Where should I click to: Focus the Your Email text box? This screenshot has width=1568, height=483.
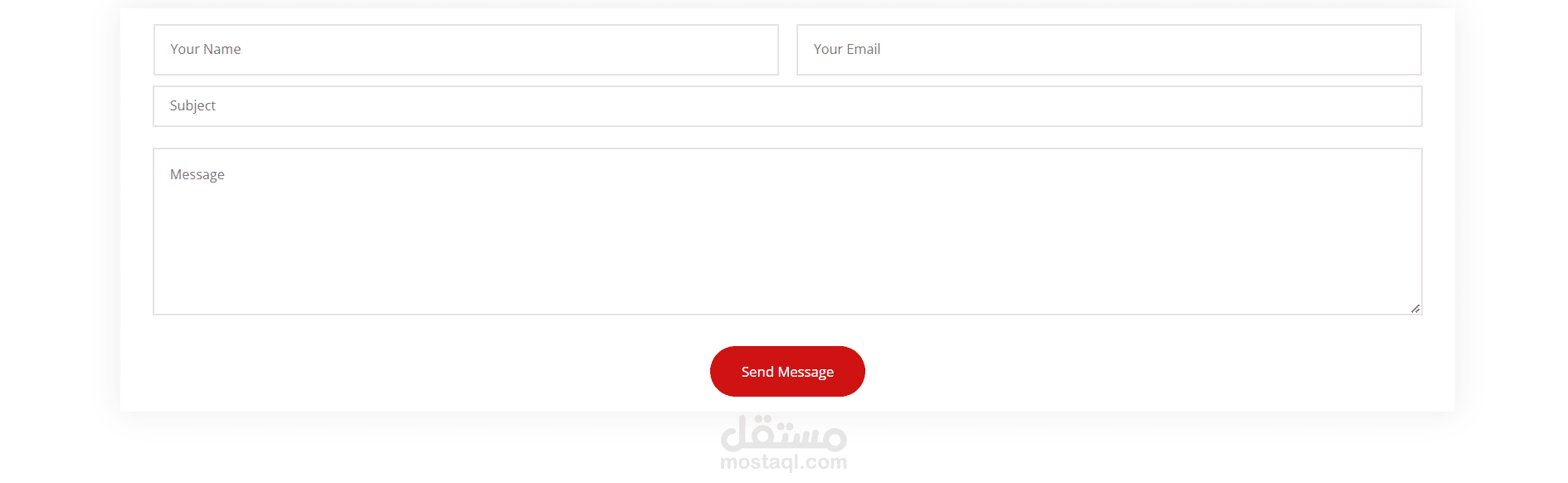(x=1108, y=50)
